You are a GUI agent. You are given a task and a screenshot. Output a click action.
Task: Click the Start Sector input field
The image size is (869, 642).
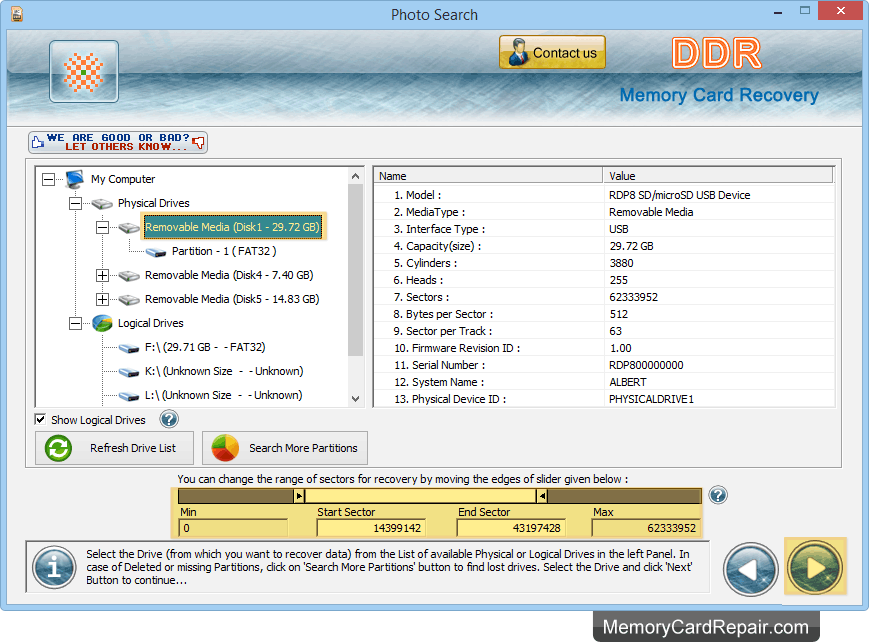pyautogui.click(x=371, y=528)
